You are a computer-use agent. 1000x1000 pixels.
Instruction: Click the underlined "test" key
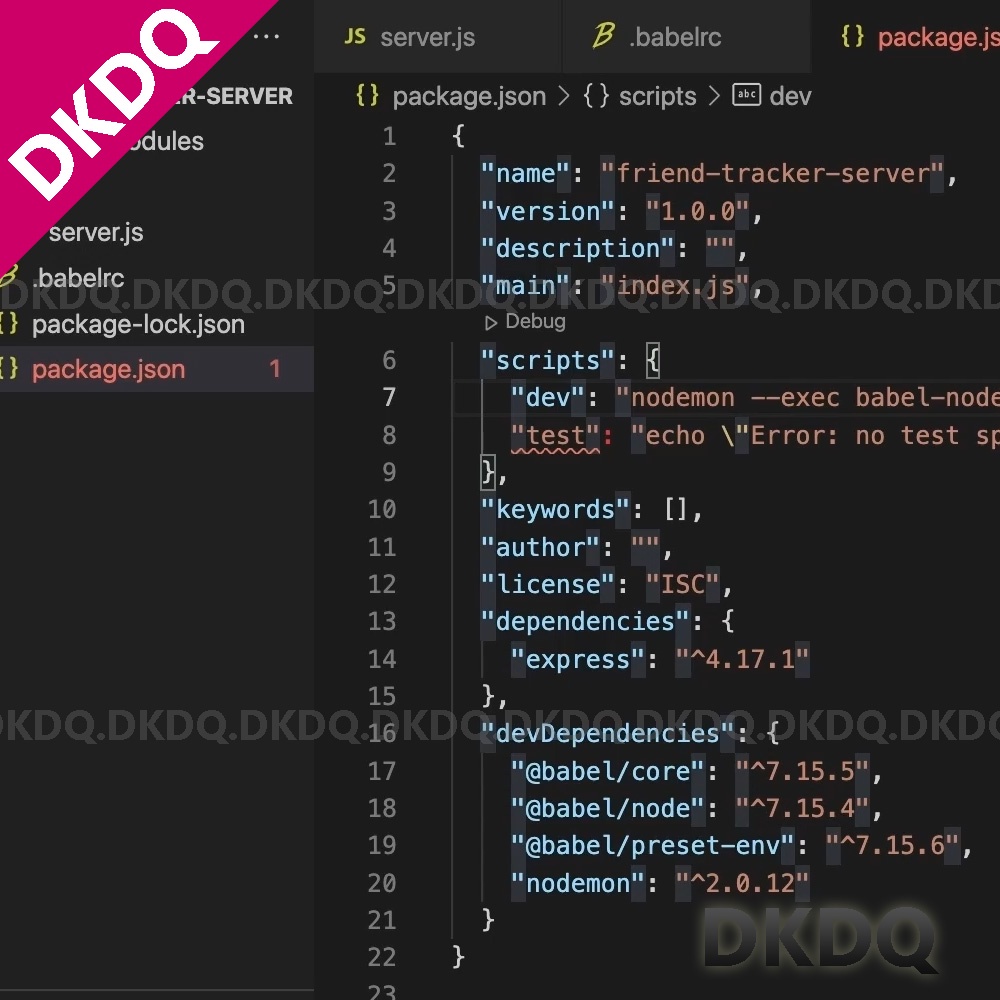(x=555, y=436)
